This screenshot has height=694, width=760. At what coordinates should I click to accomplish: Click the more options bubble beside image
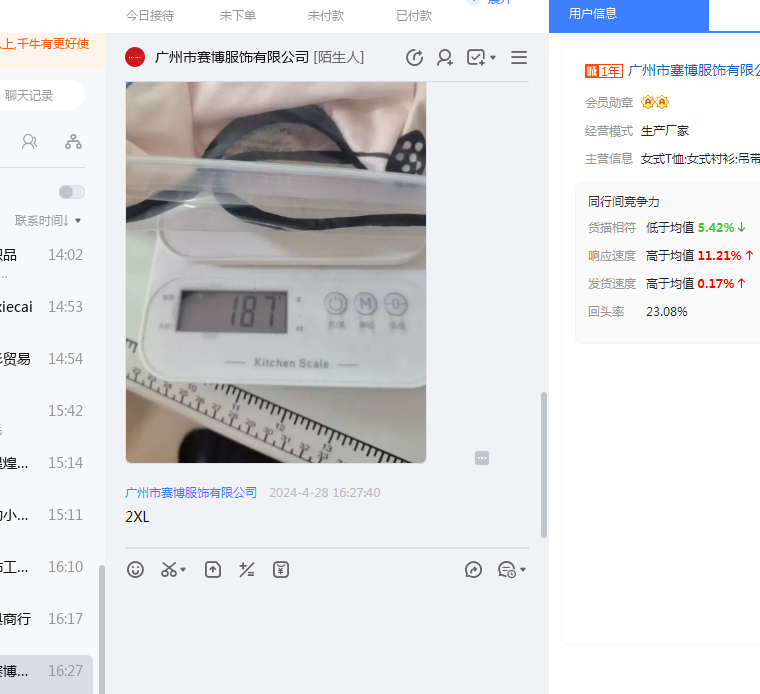coord(482,458)
